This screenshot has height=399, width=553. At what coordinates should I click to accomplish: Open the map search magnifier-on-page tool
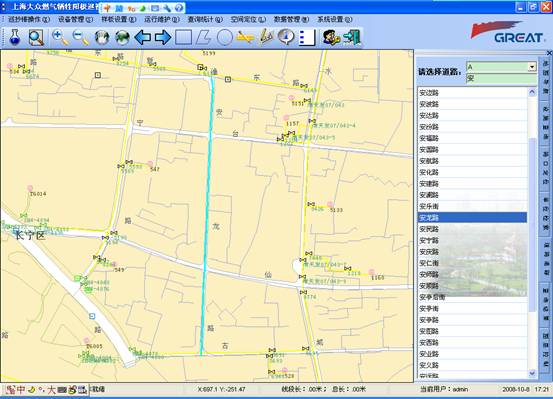coord(36,37)
